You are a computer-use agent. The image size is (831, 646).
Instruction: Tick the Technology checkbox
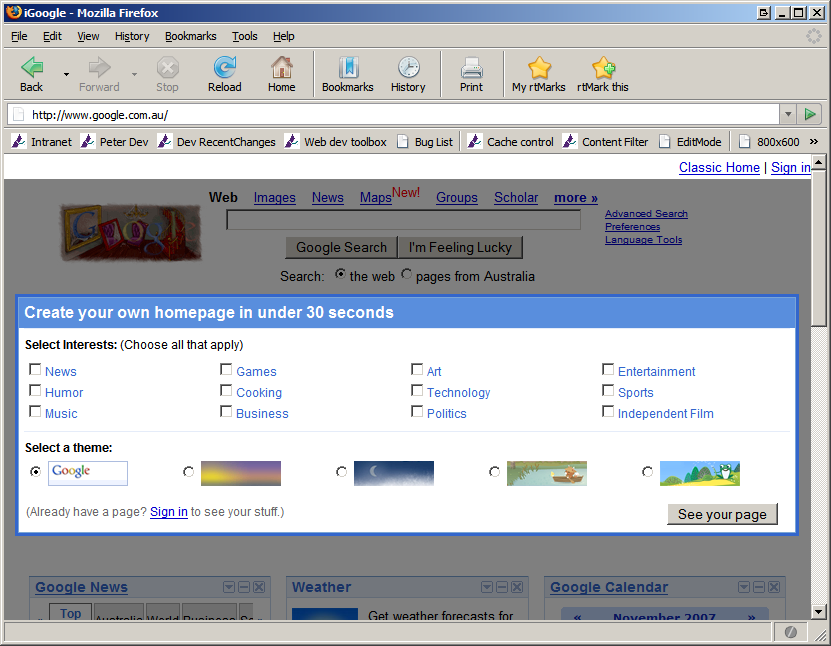click(x=417, y=391)
